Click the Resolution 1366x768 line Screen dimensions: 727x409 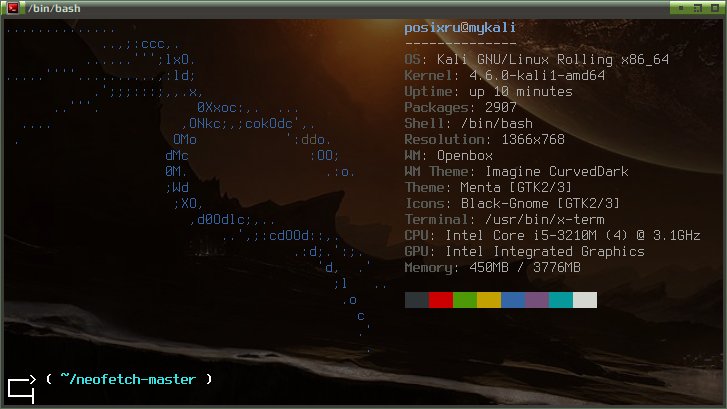click(x=485, y=139)
